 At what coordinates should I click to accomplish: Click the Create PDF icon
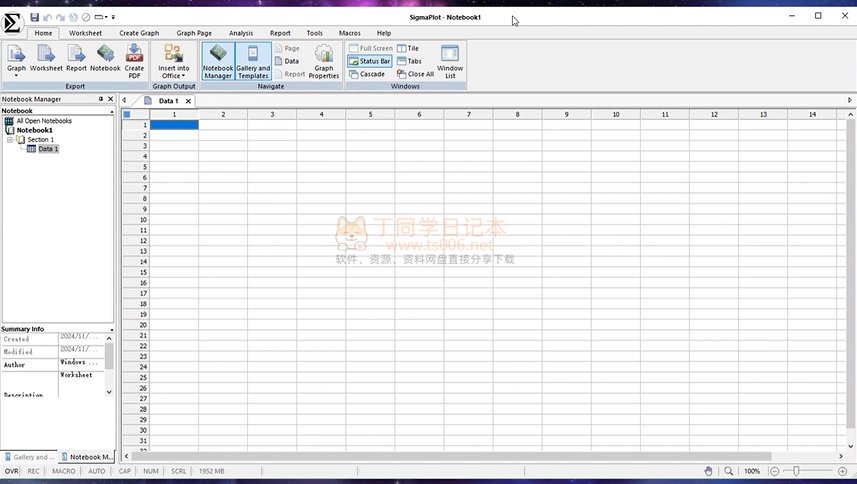(134, 59)
